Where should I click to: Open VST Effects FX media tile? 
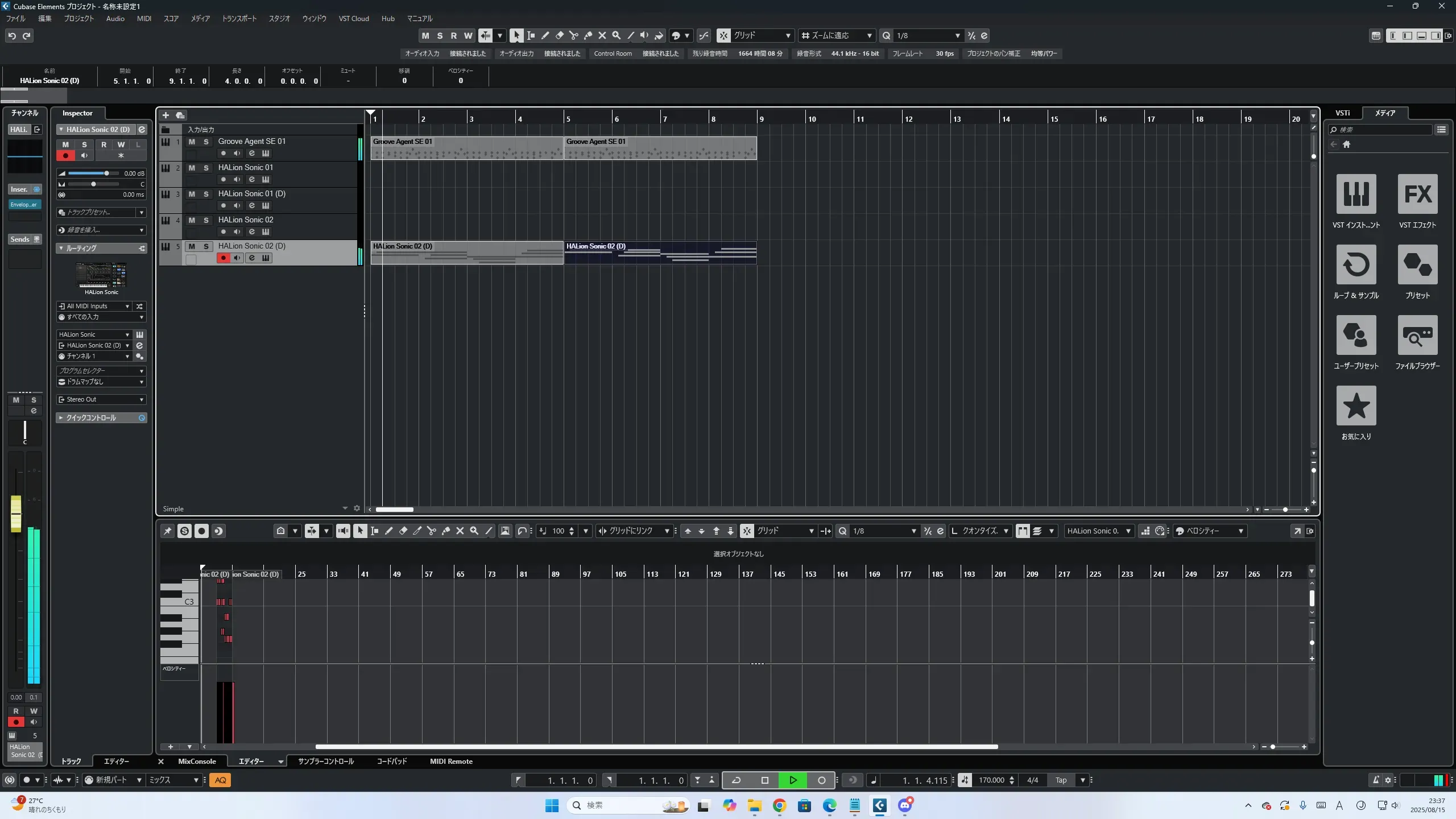[1417, 194]
